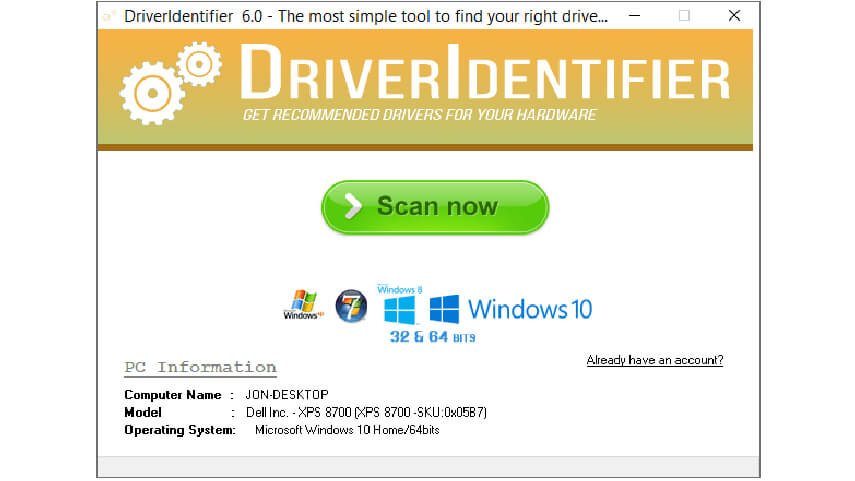855x481 pixels.
Task: Click the Windows 8 logo icon
Action: [400, 304]
